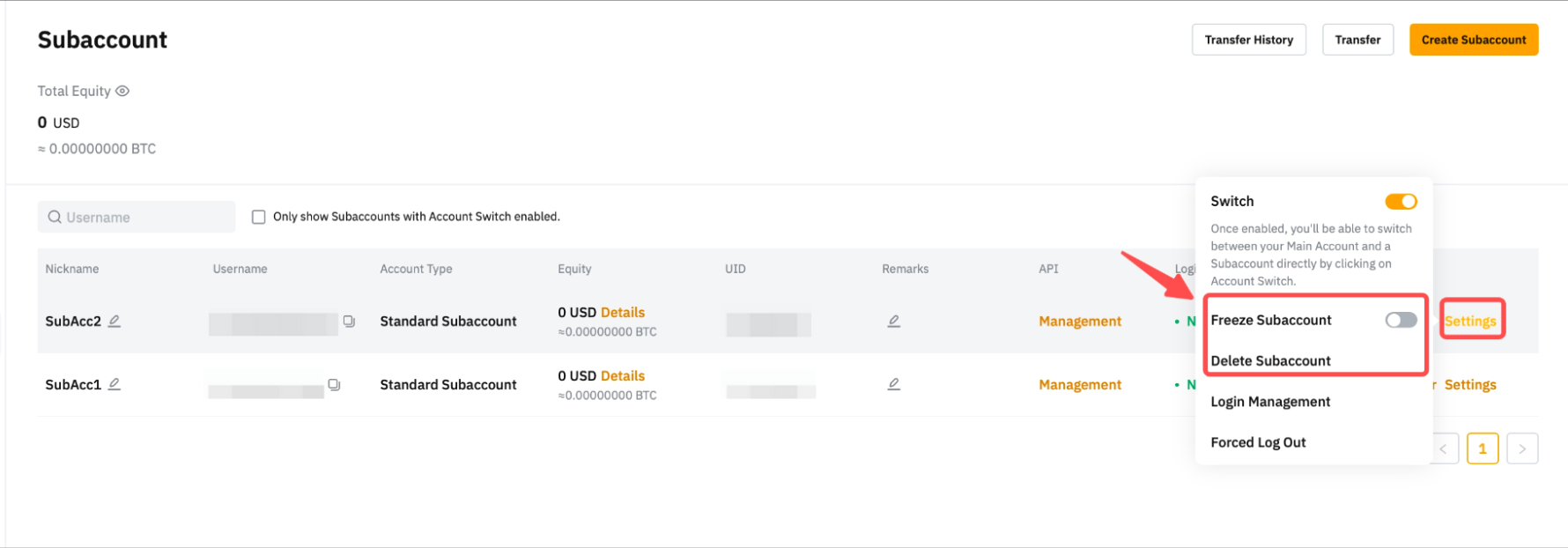The width and height of the screenshot is (1568, 548).
Task: Check only show Subaccounts with Switch enabled
Action: click(x=259, y=217)
